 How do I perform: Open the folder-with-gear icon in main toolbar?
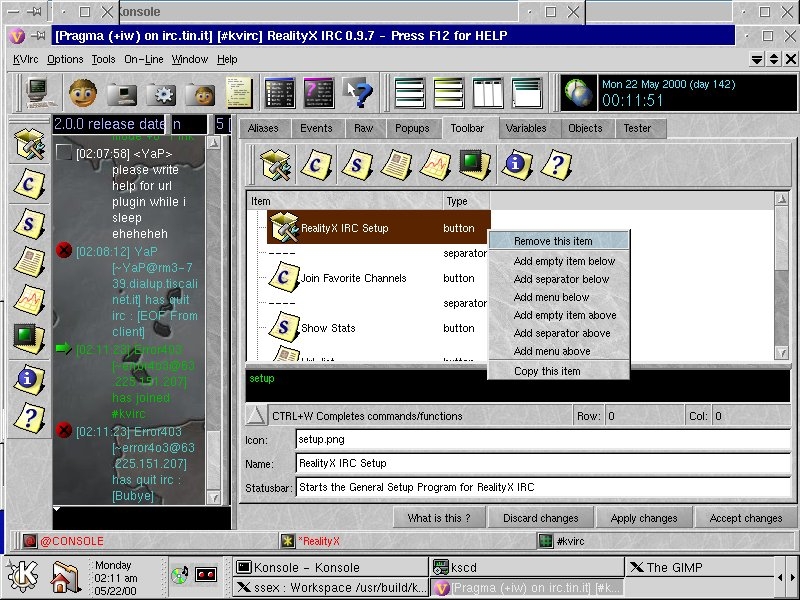(x=161, y=94)
